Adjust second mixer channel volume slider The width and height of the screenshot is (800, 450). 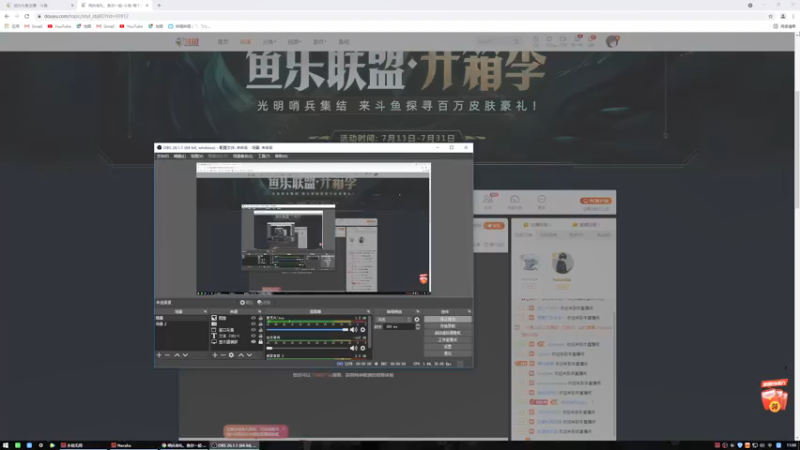point(308,348)
